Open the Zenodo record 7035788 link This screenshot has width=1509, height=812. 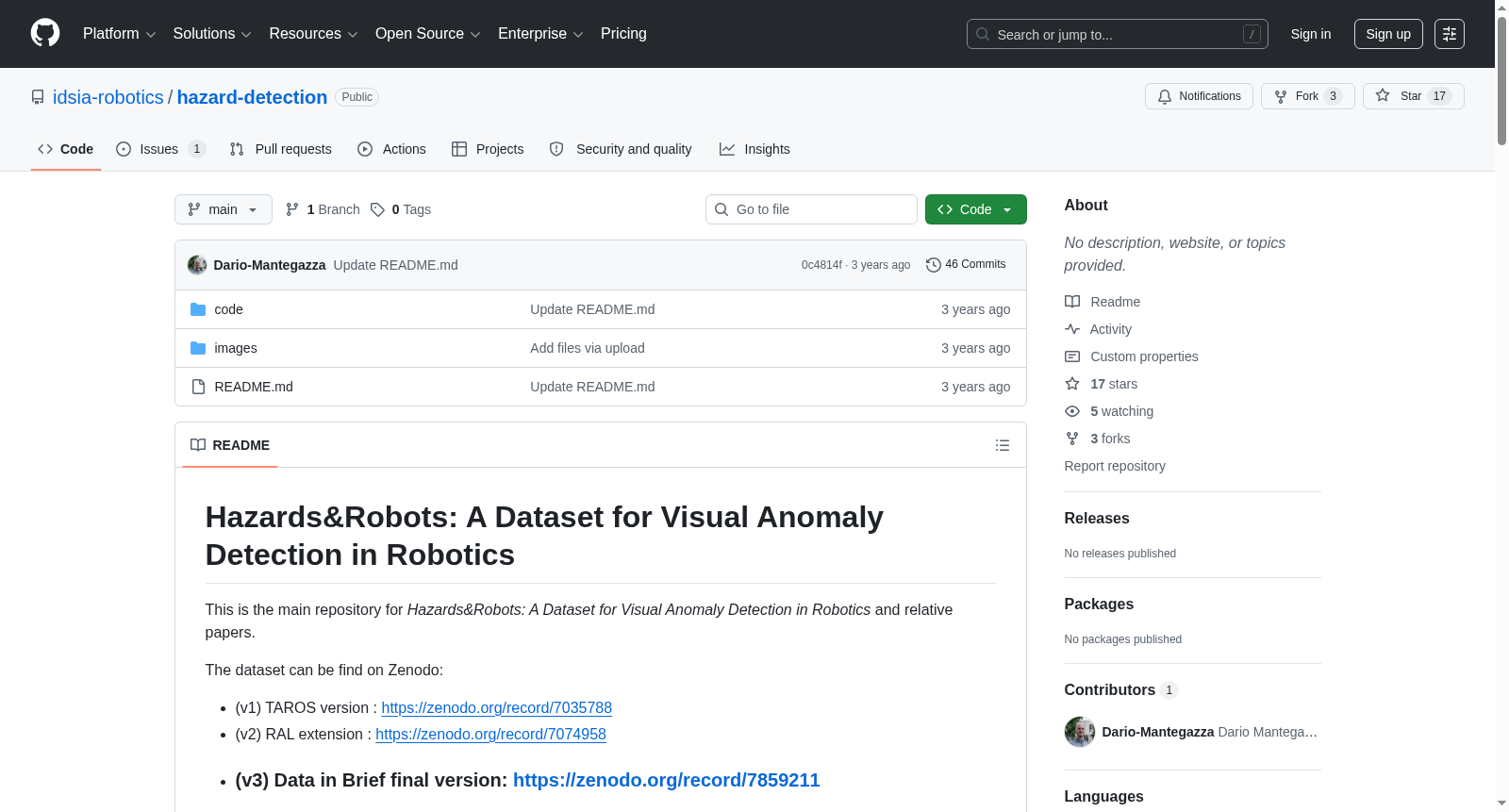pos(497,708)
